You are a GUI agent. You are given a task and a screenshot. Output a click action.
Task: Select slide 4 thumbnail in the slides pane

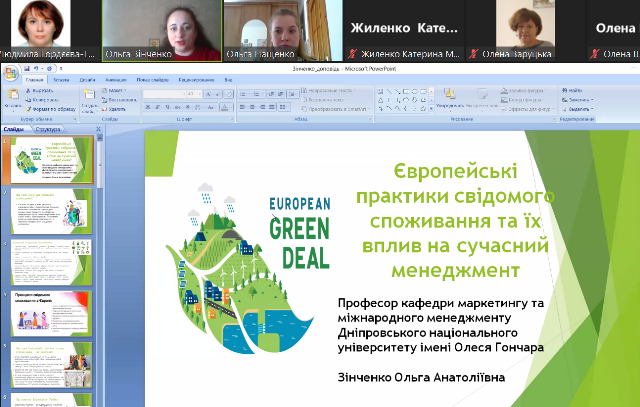click(x=51, y=314)
